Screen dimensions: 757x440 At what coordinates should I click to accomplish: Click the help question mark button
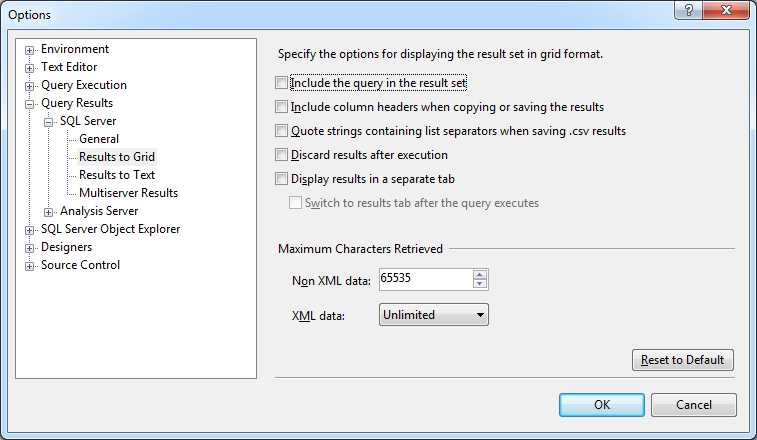[x=686, y=10]
